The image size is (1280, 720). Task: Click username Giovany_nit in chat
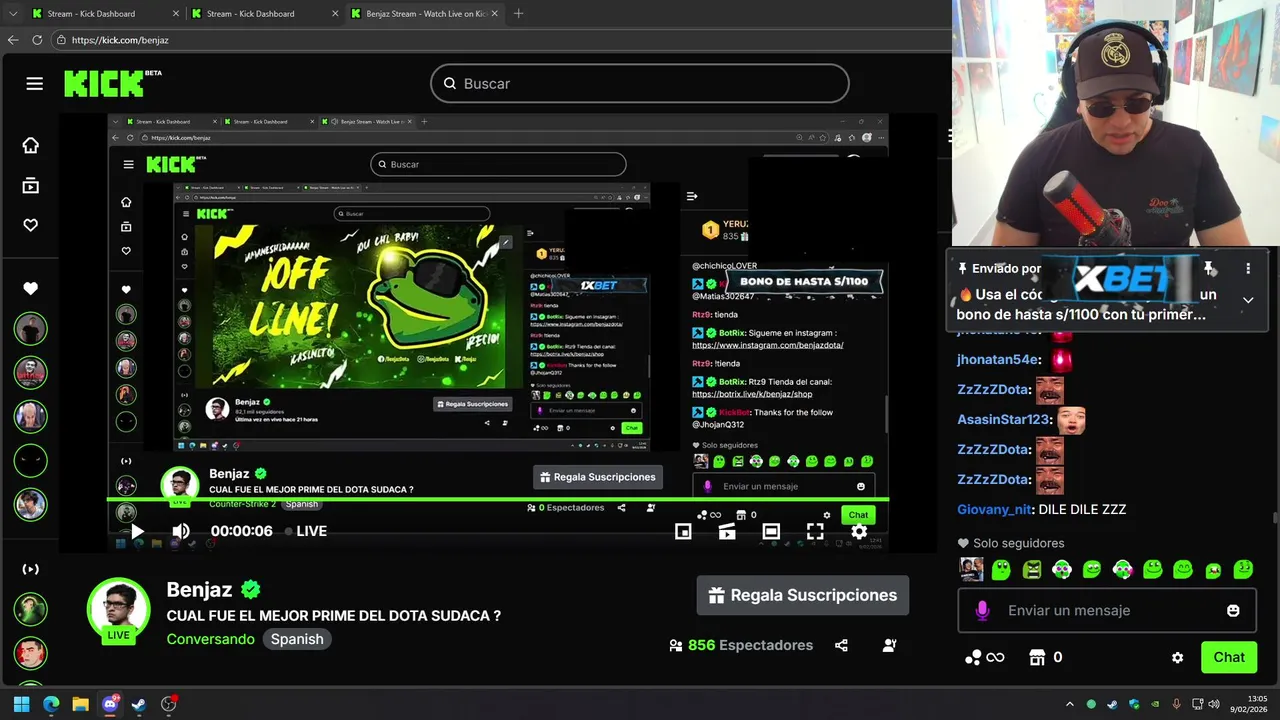point(994,510)
